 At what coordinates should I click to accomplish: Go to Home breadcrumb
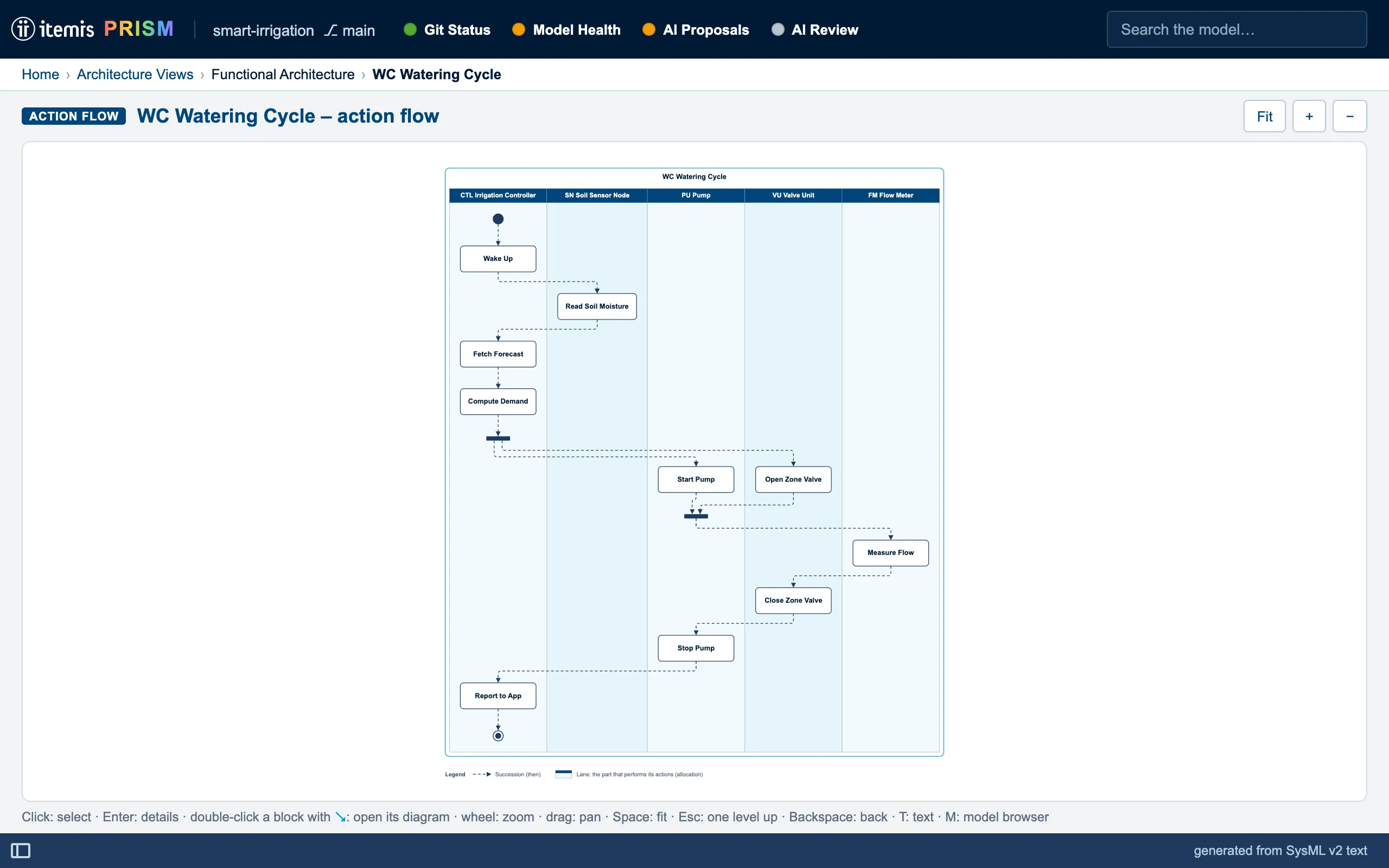pyautogui.click(x=40, y=75)
